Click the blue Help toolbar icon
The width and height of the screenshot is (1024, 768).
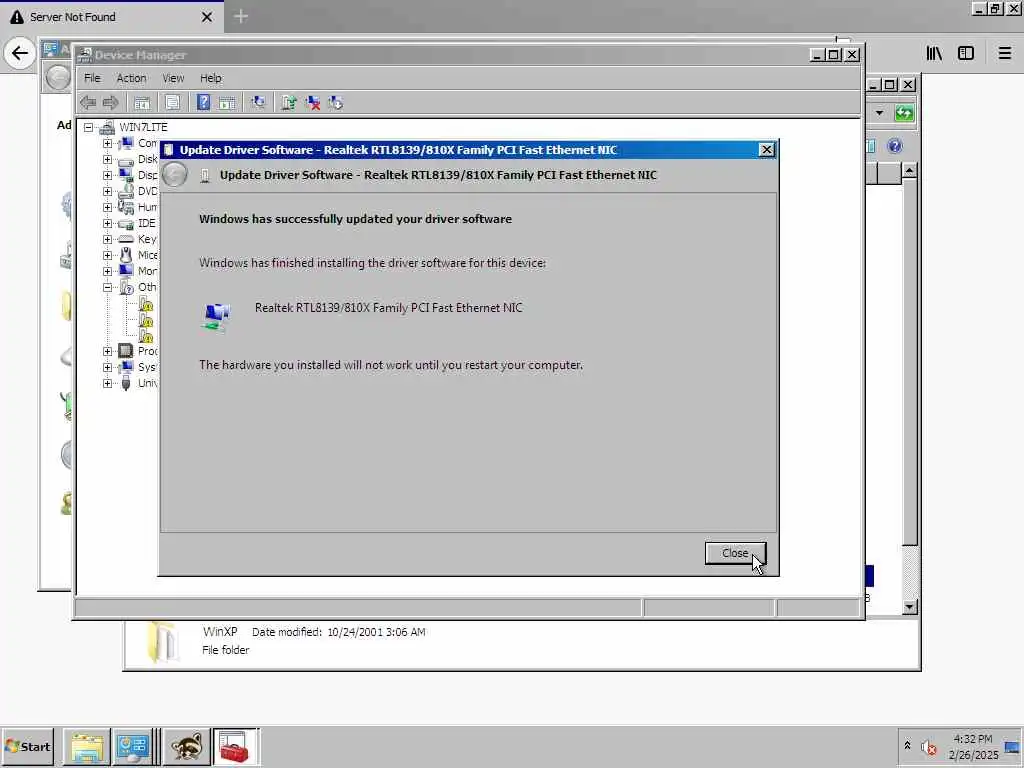[x=203, y=103]
